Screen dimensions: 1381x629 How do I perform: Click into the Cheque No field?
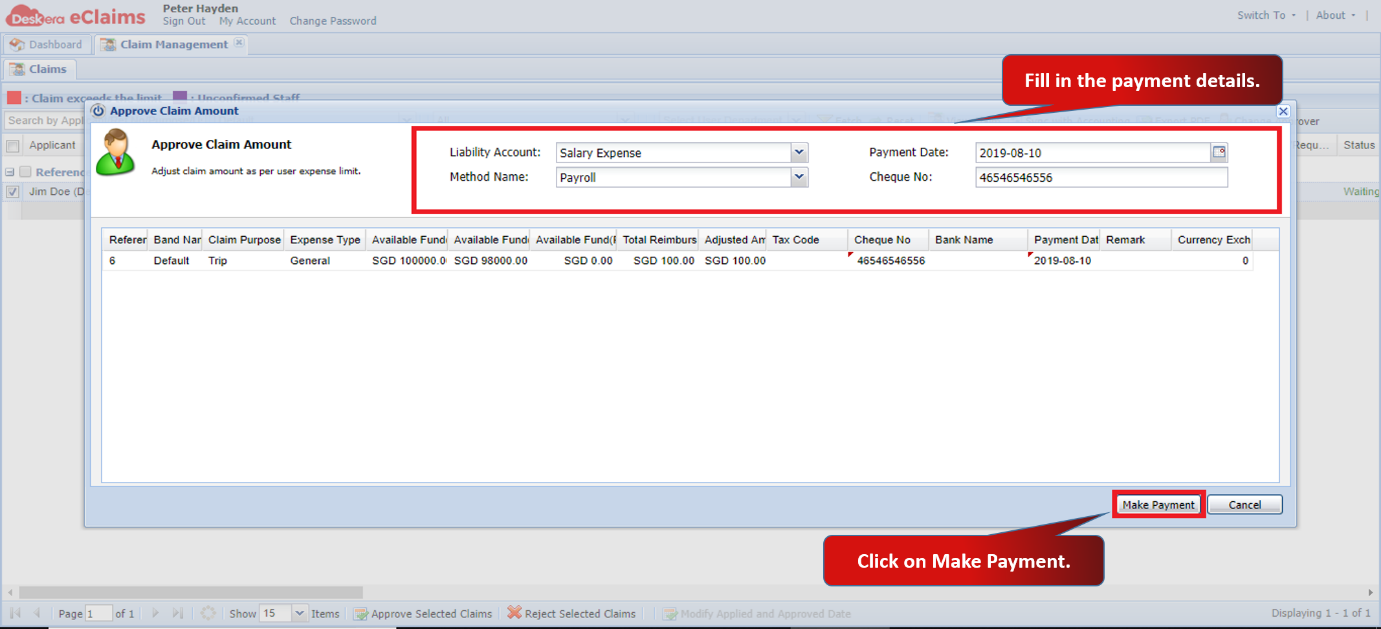pyautogui.click(x=1101, y=178)
